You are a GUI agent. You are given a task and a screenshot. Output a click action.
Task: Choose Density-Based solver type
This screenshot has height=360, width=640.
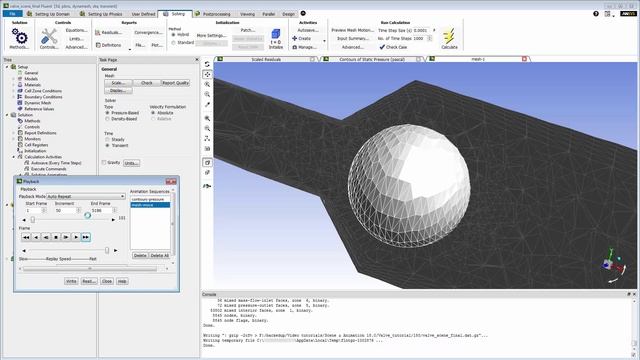tap(107, 119)
